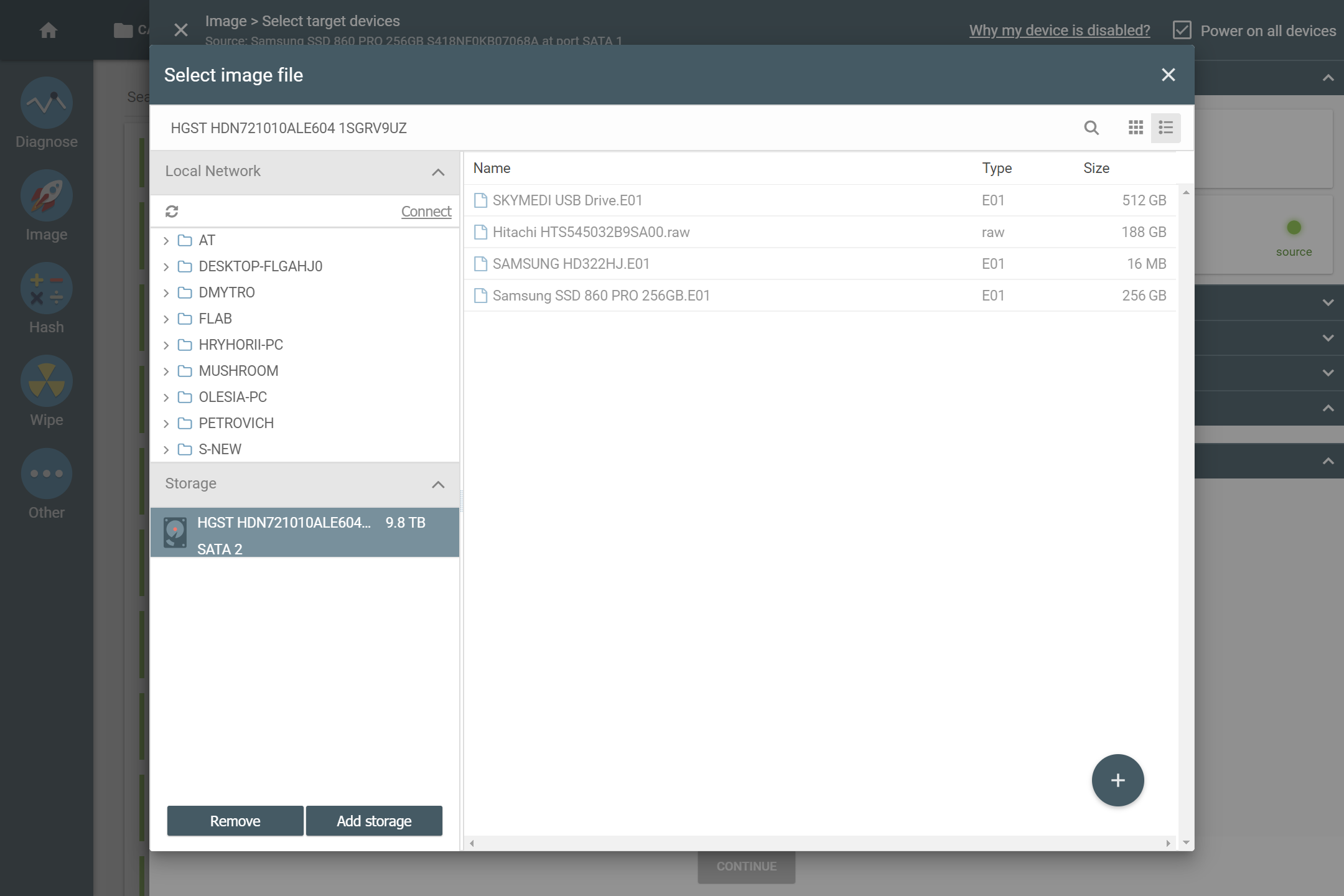Click the file icon of Hitachi HTS545032B9SA00.raw
This screenshot has width=1344, height=896.
coord(480,232)
